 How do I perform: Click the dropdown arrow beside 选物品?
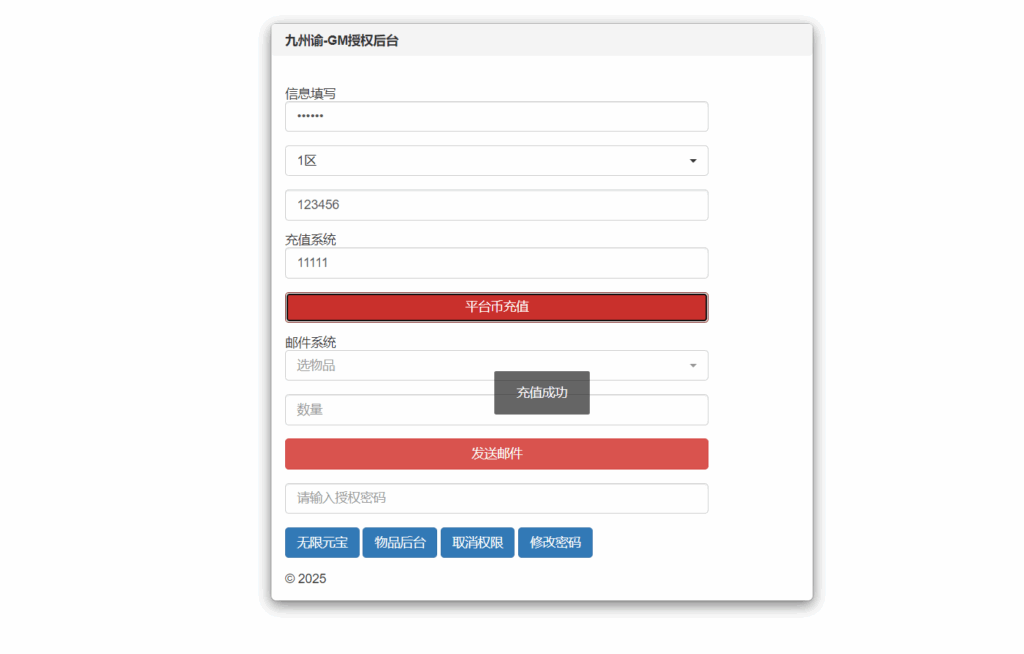[693, 365]
